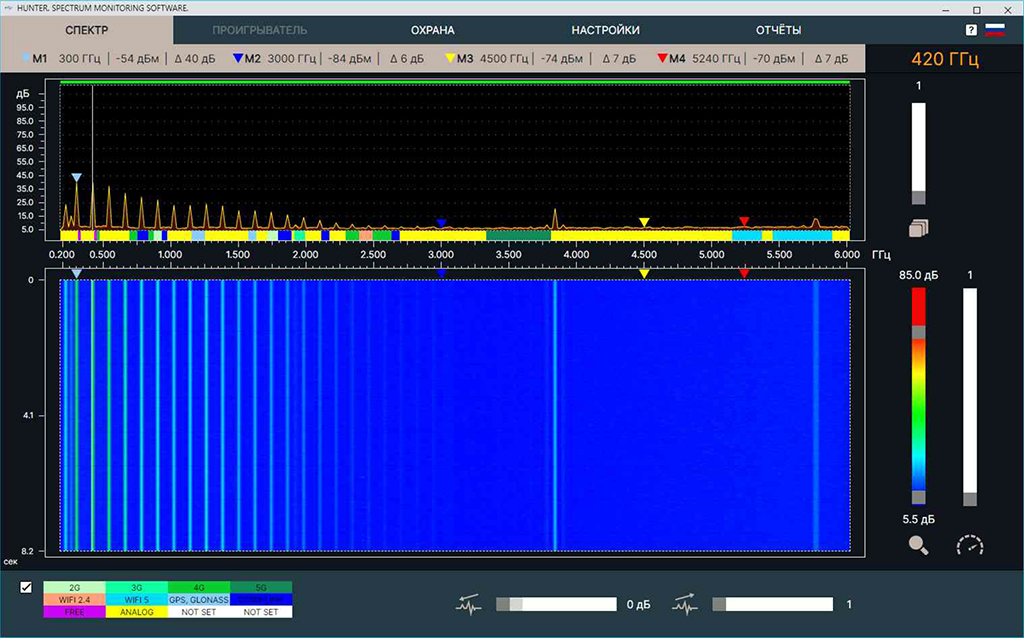
Task: Click the color scale upper handle near 85.0 дБ
Action: [918, 332]
